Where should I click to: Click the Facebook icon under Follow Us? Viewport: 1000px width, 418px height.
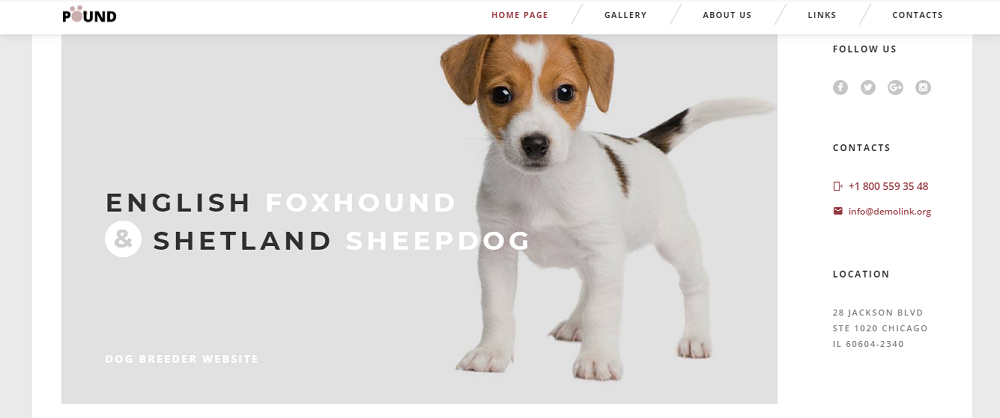point(840,87)
